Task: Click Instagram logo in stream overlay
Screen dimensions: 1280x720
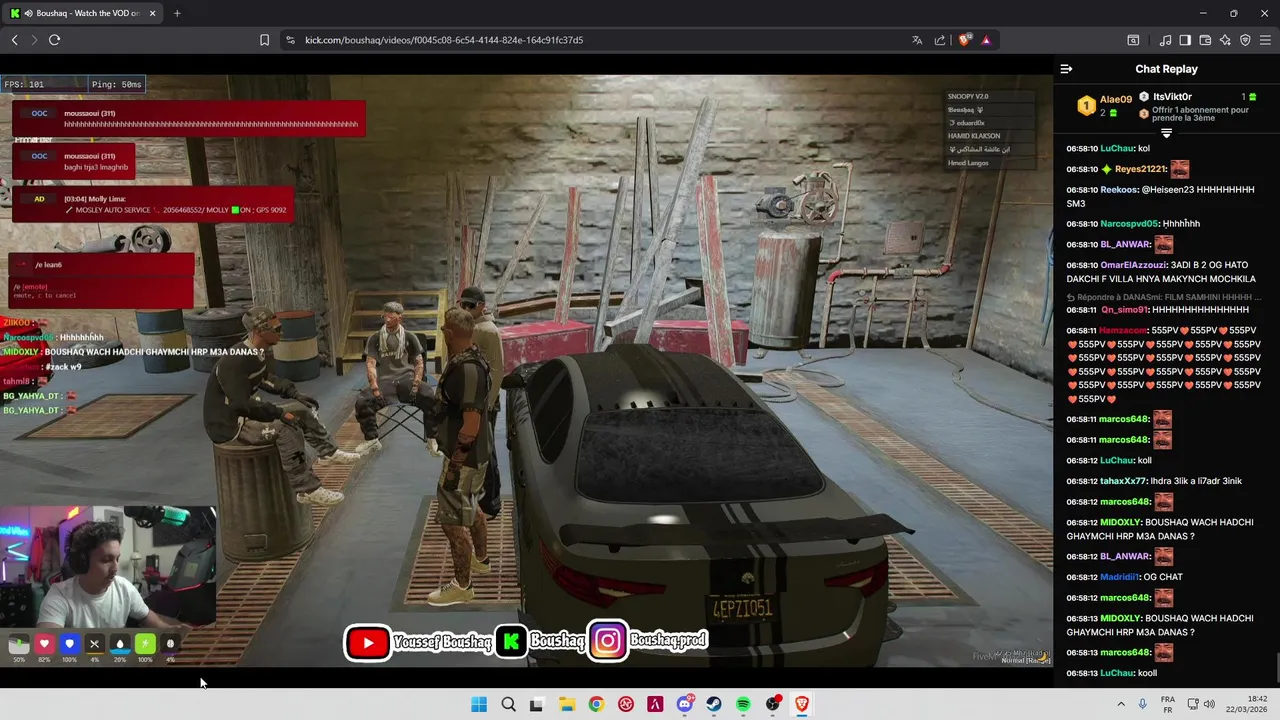Action: click(x=607, y=642)
